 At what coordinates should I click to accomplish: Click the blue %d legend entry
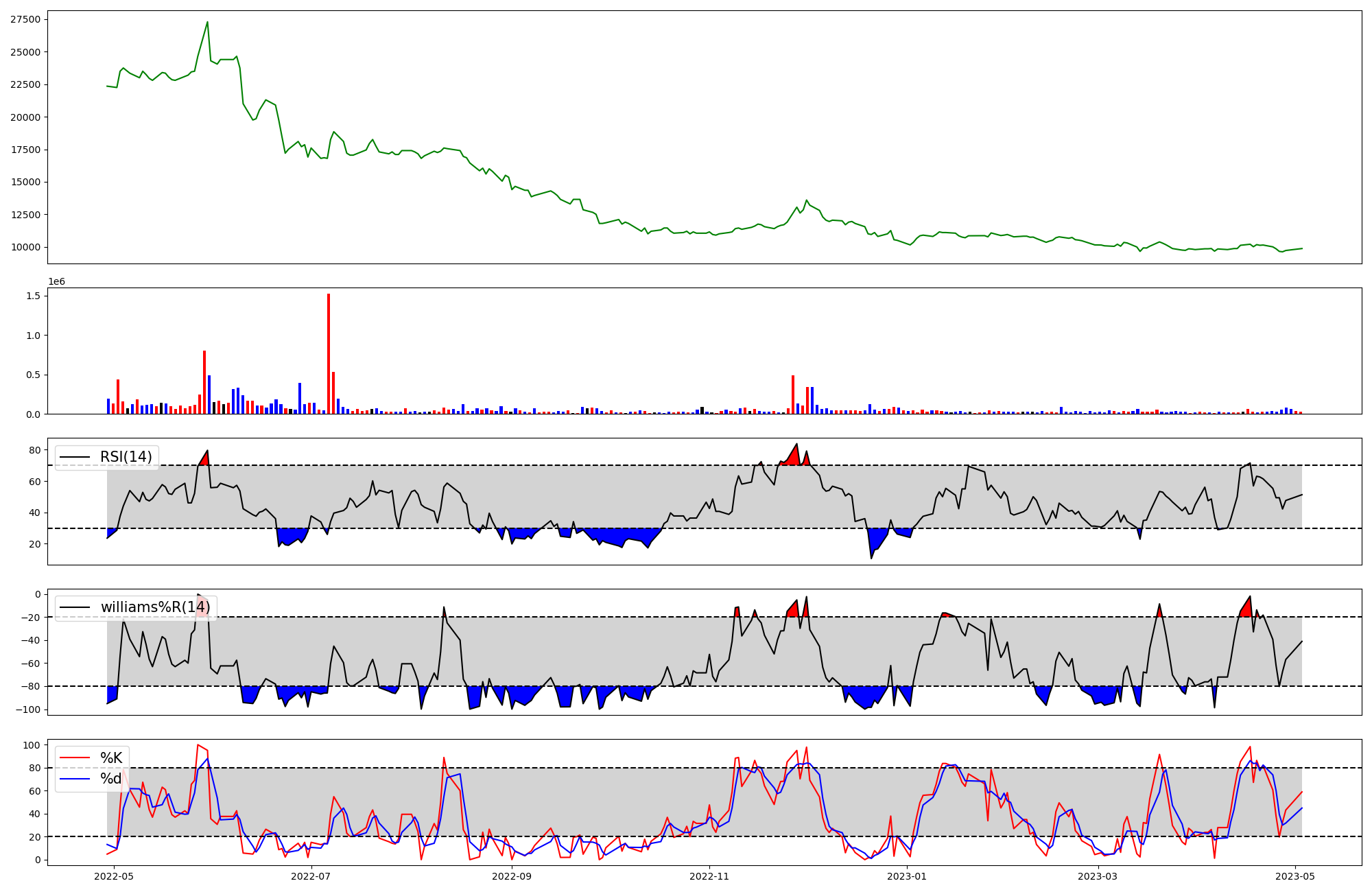[x=111, y=779]
